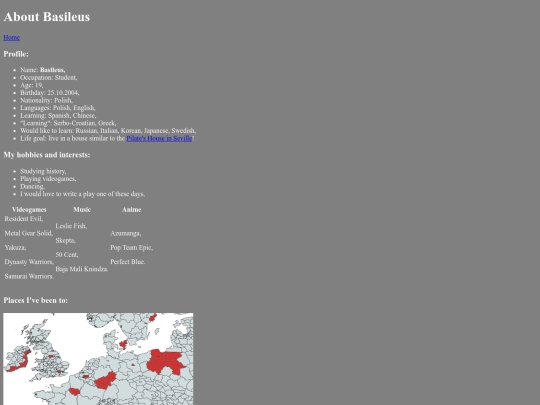Viewport: 540px width, 405px height.
Task: Click the 50 Cent cell
Action: pos(67,255)
